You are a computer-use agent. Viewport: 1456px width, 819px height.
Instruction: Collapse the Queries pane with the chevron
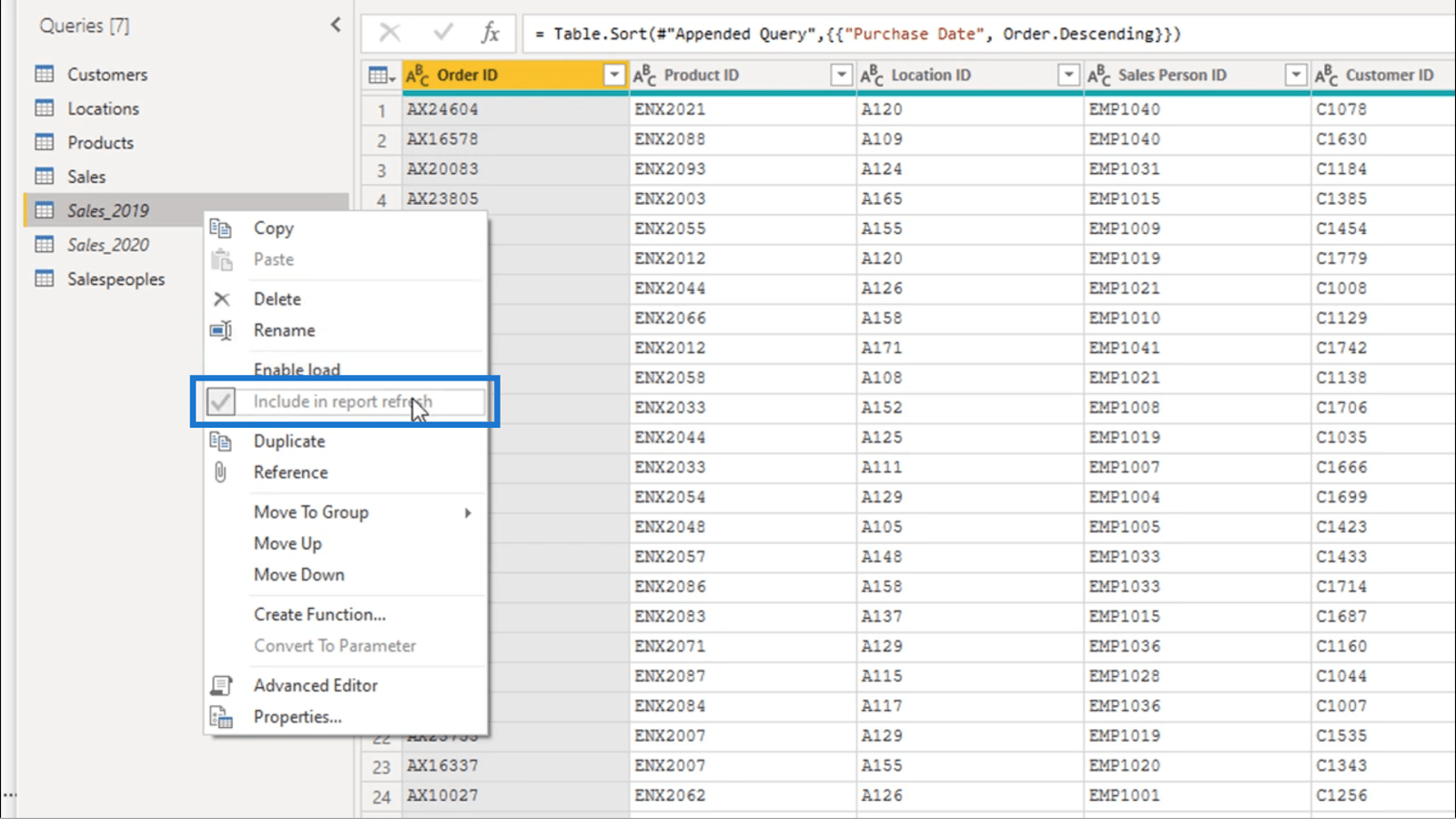[x=336, y=25]
